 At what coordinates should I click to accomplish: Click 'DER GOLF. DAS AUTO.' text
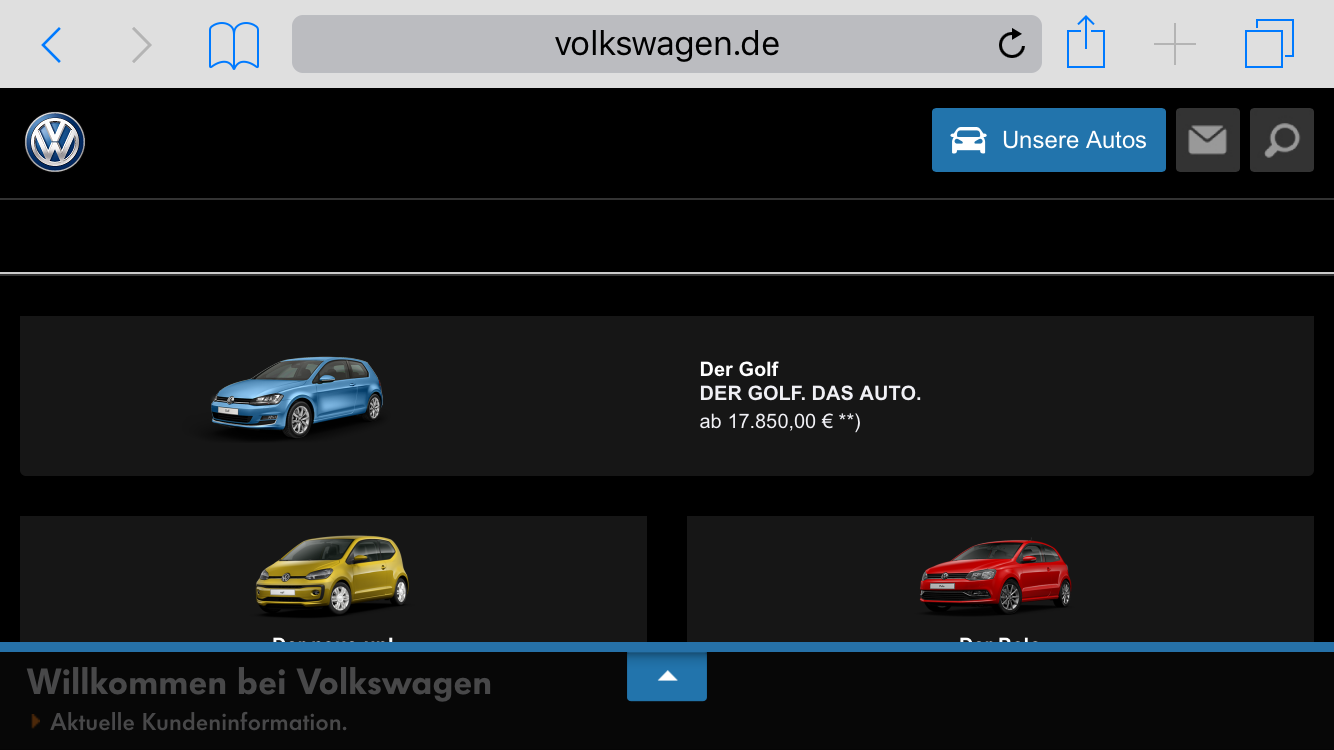click(810, 393)
